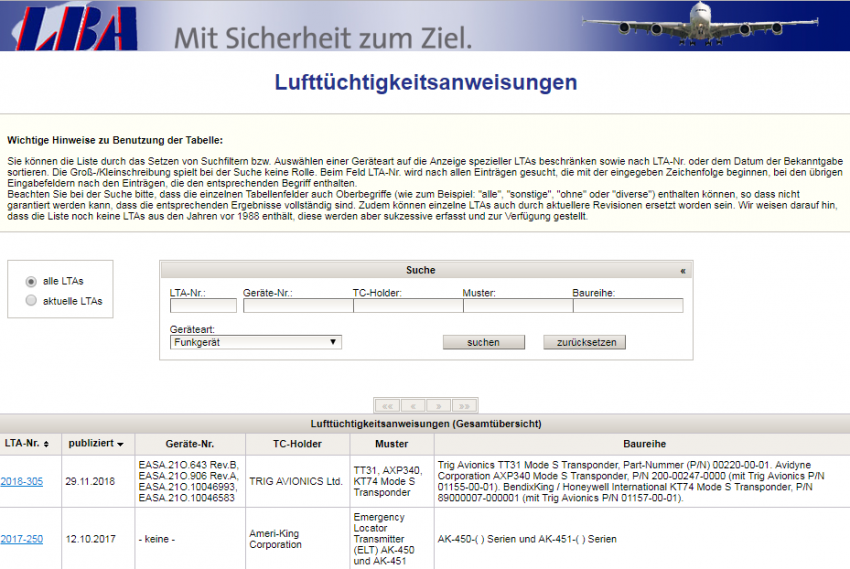850x569 pixels.
Task: Click the suchen button
Action: tap(484, 342)
